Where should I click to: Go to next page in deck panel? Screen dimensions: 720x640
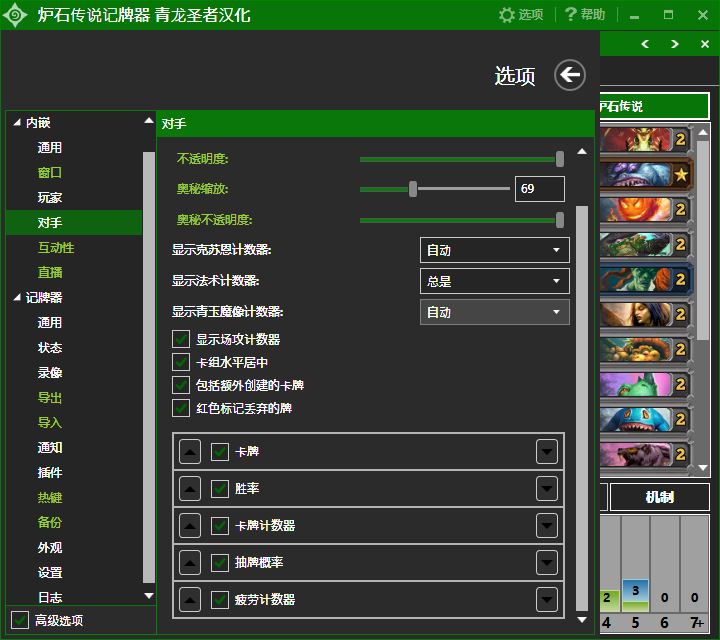coord(675,44)
